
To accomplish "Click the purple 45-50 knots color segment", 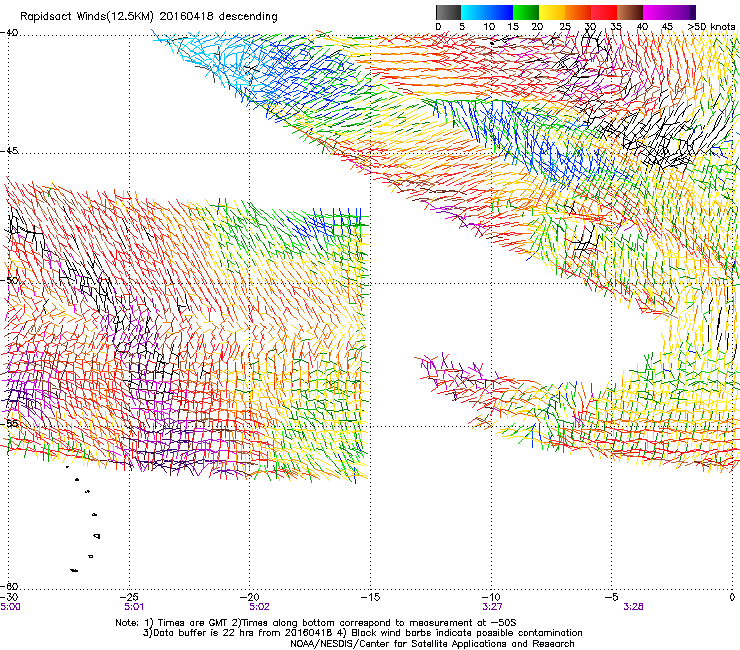I will [x=682, y=12].
